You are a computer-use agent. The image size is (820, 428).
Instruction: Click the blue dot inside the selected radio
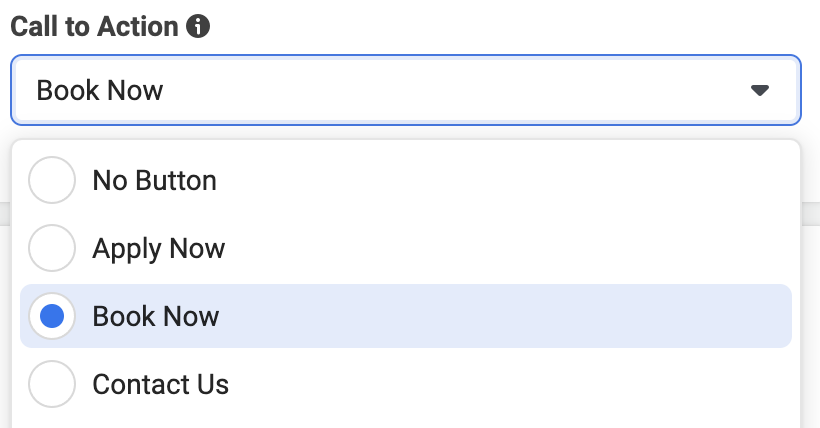[x=52, y=317]
